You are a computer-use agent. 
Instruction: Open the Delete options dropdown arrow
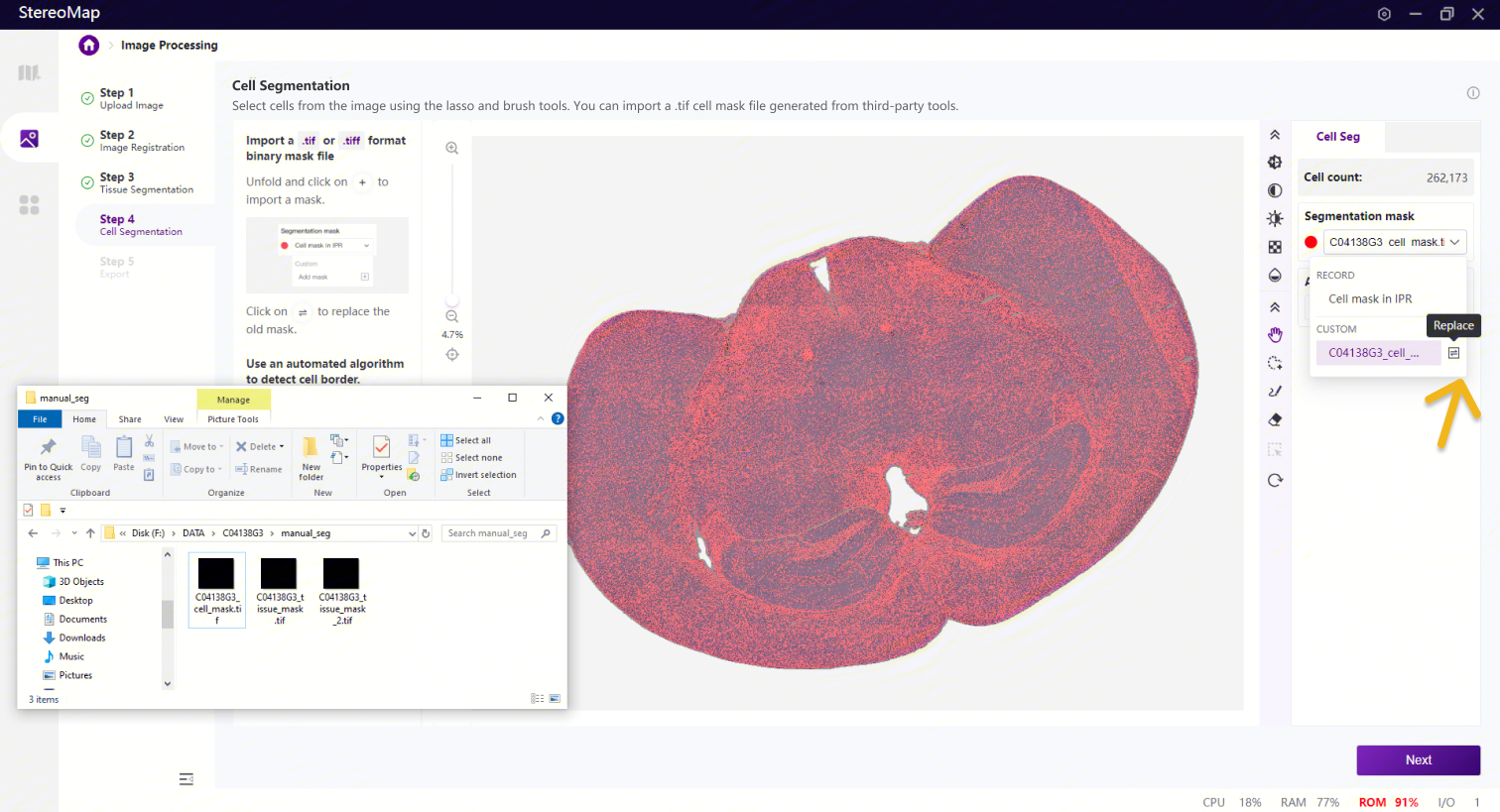point(282,447)
